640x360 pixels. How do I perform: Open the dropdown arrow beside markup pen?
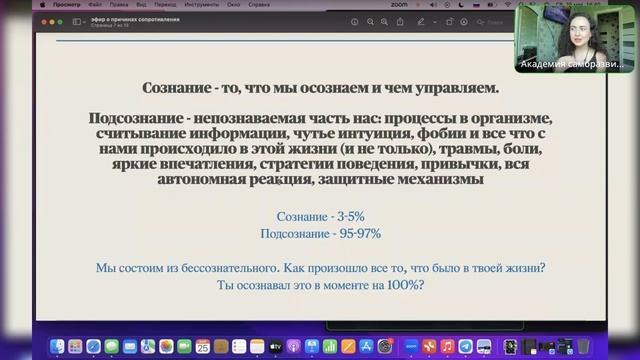[x=435, y=22]
